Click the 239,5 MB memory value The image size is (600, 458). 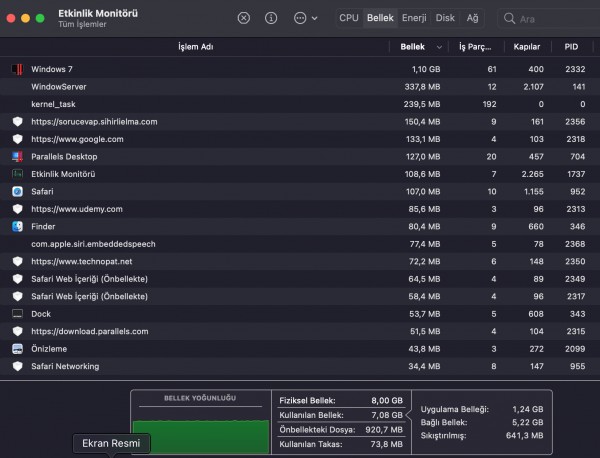422,104
